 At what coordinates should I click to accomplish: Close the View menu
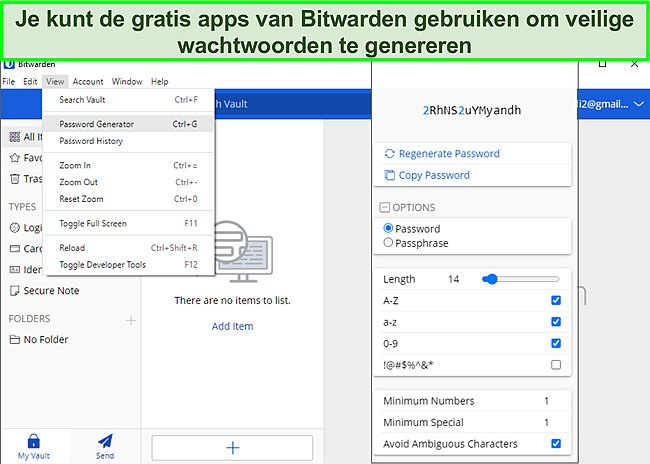pos(55,82)
